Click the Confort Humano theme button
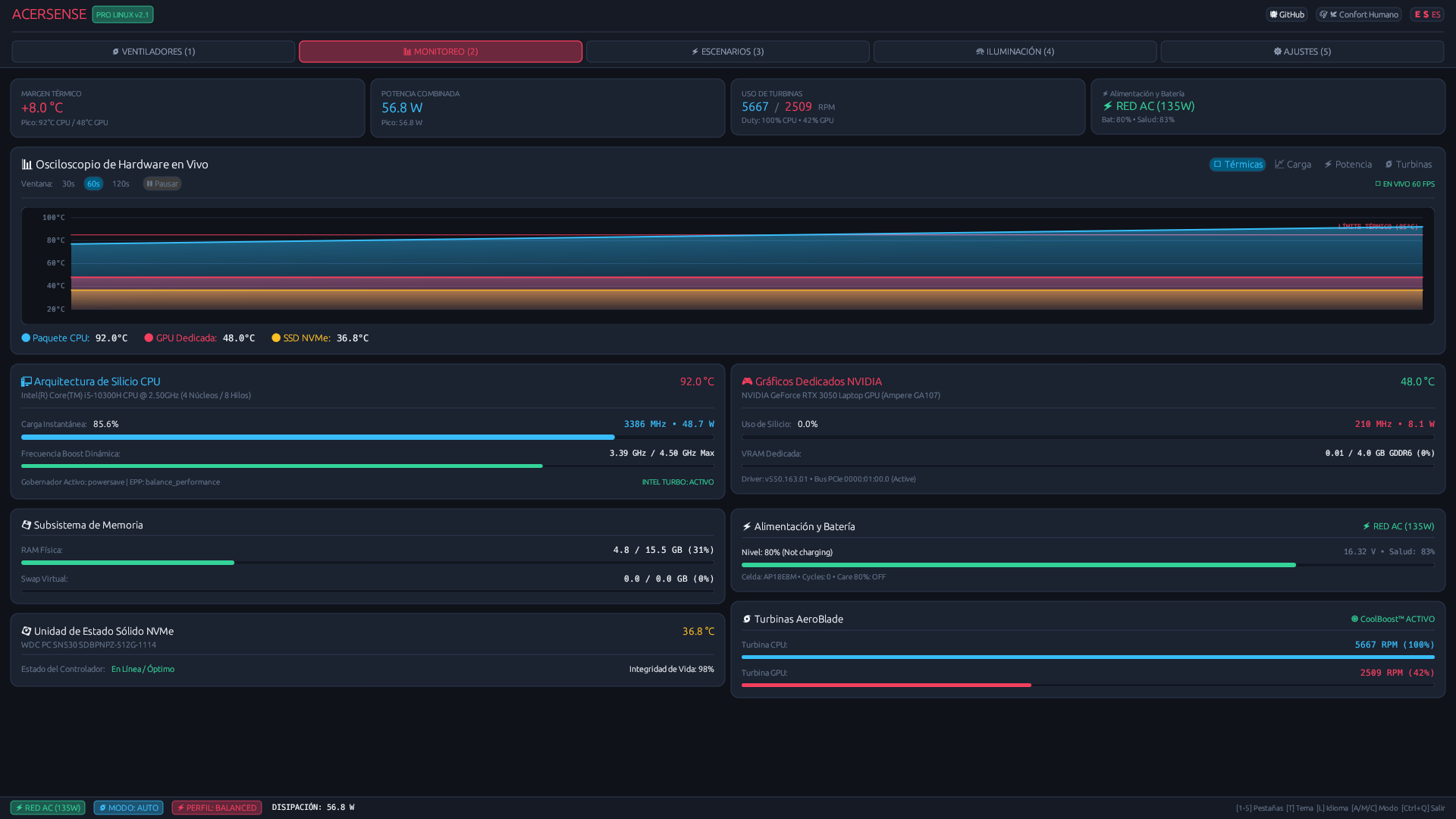The image size is (1456, 819). 1359,14
